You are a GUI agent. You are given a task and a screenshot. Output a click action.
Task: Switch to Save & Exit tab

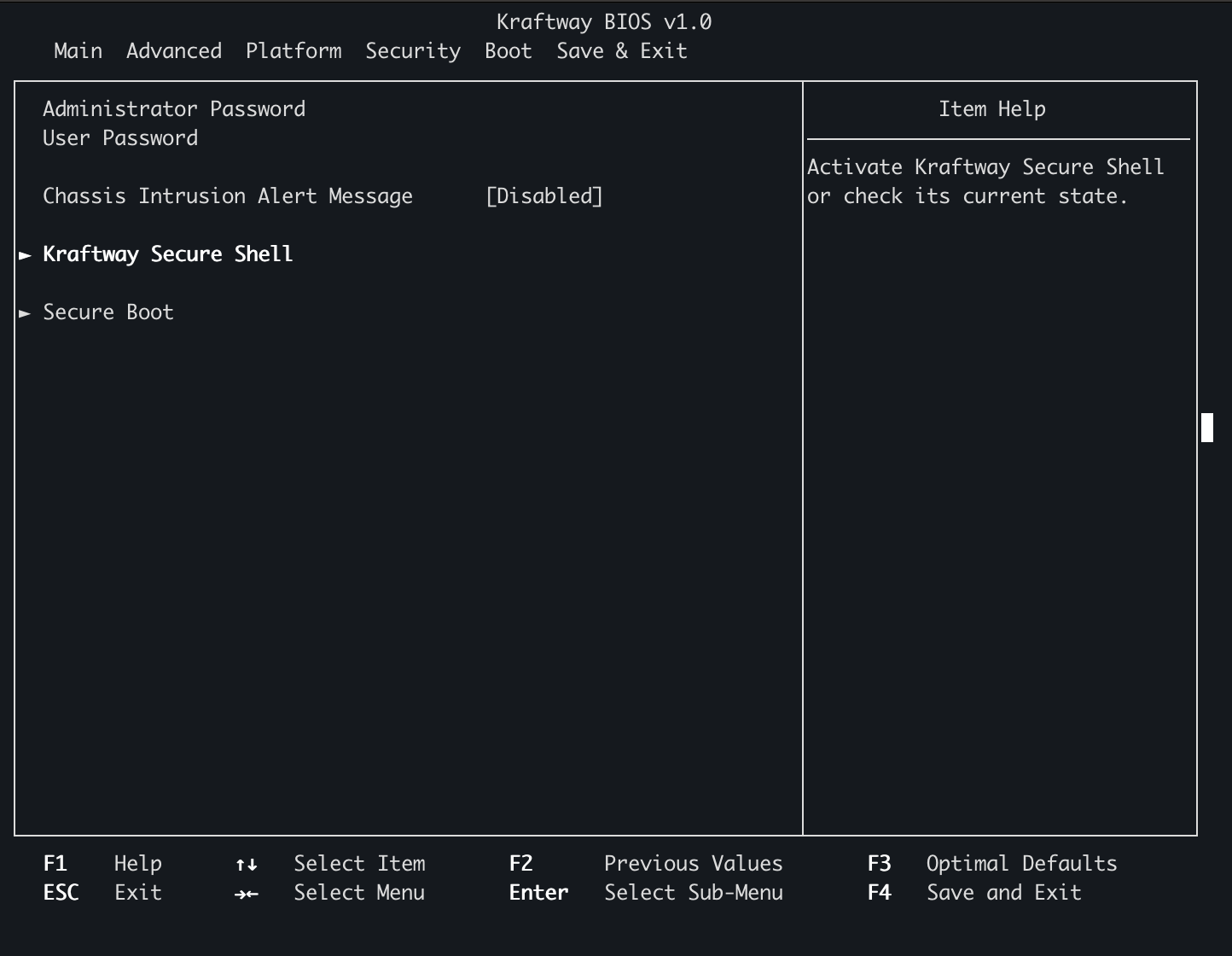click(622, 51)
